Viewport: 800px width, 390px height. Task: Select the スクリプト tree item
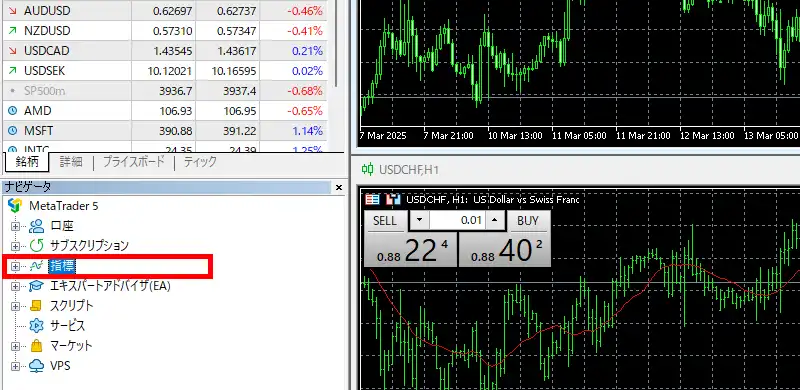(x=71, y=306)
